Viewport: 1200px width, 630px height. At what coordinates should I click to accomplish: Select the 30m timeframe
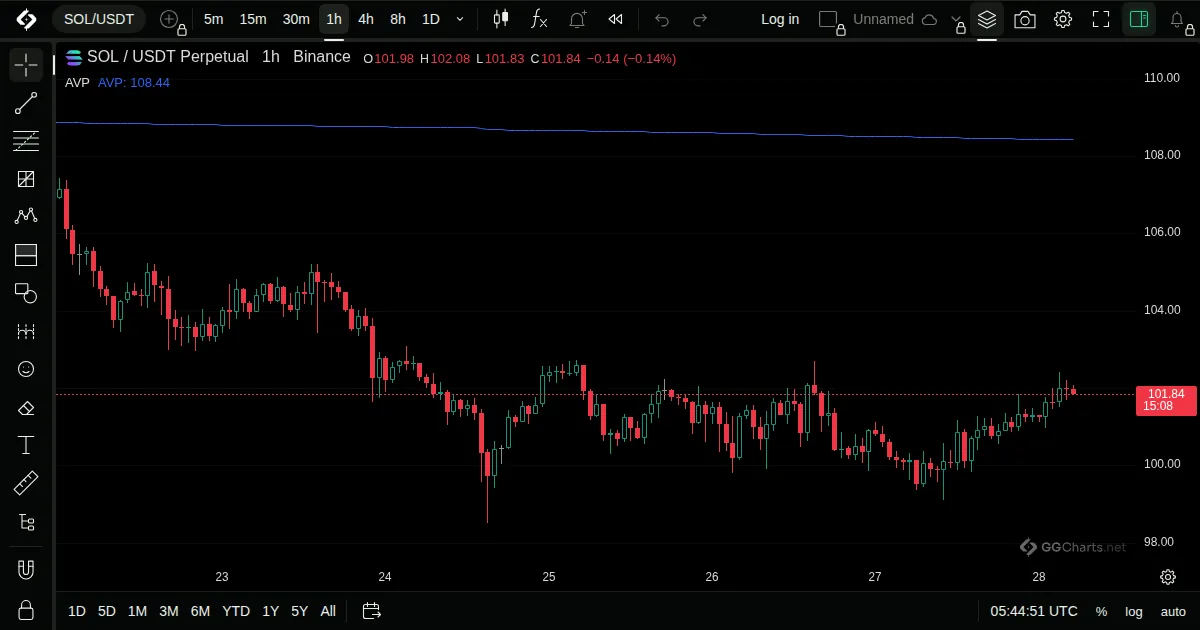[296, 19]
